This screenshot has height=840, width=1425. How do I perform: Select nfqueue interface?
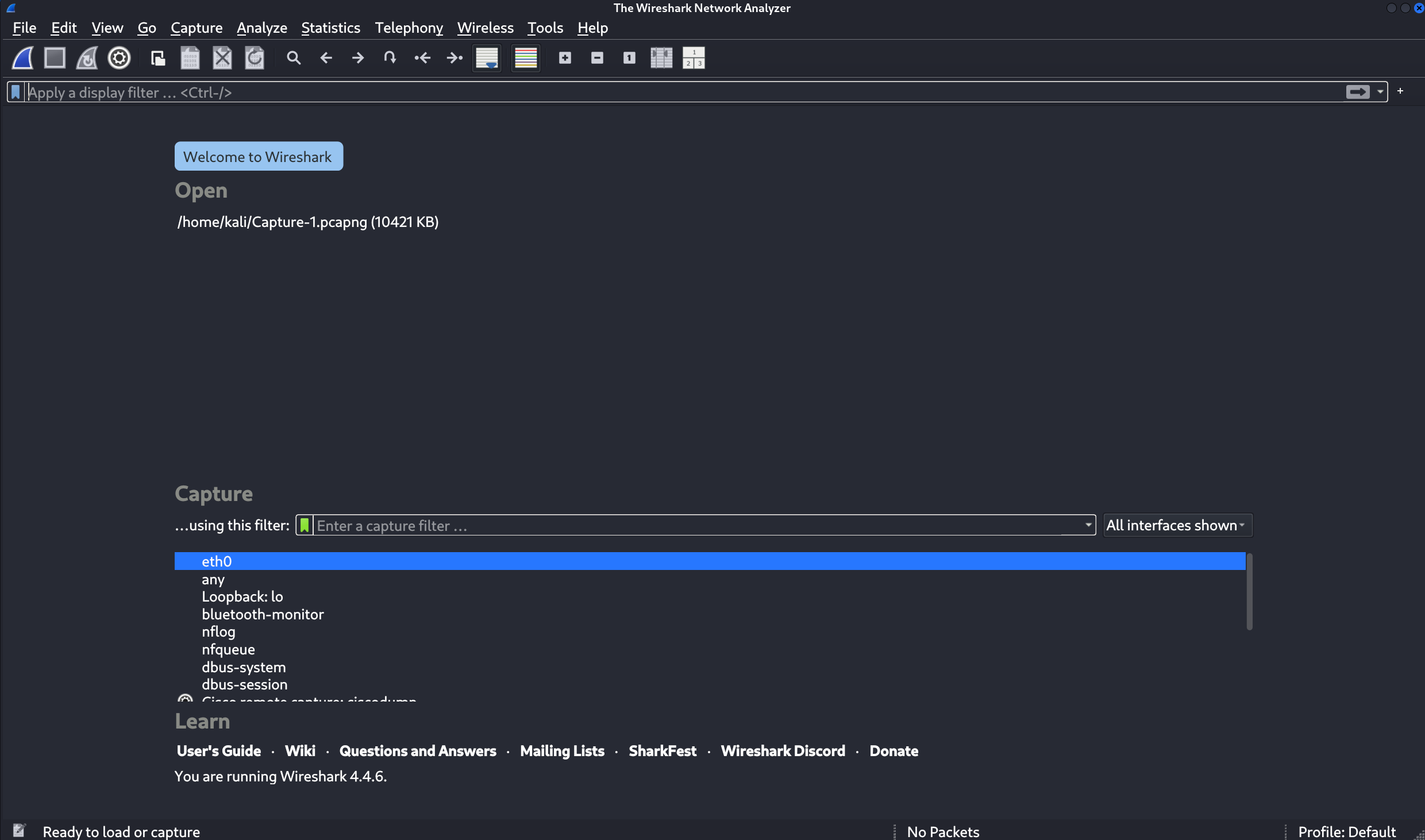pos(710,649)
